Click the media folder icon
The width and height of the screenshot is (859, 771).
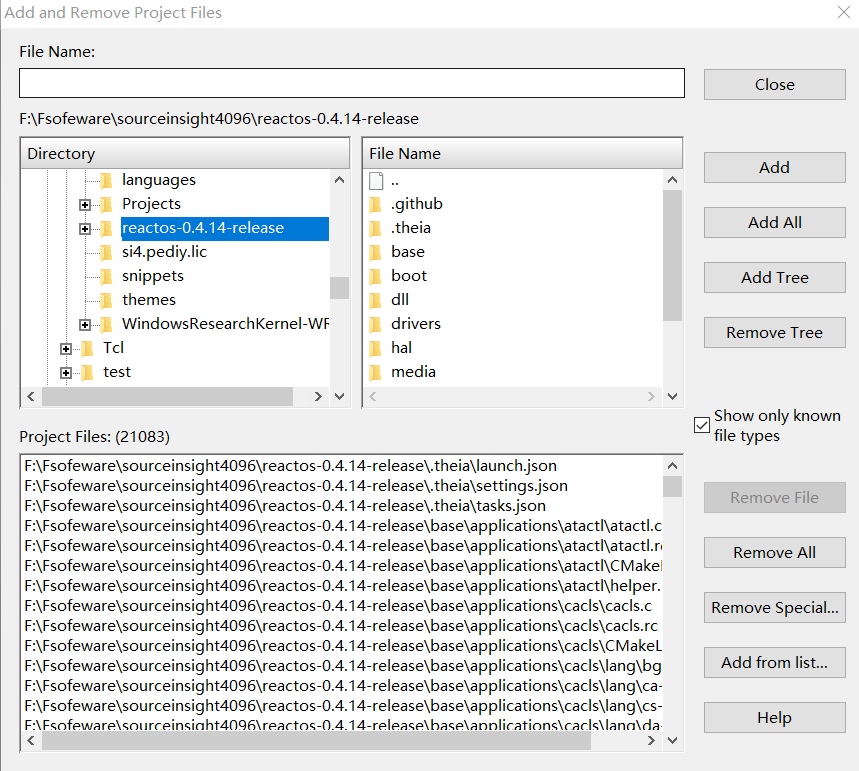375,373
